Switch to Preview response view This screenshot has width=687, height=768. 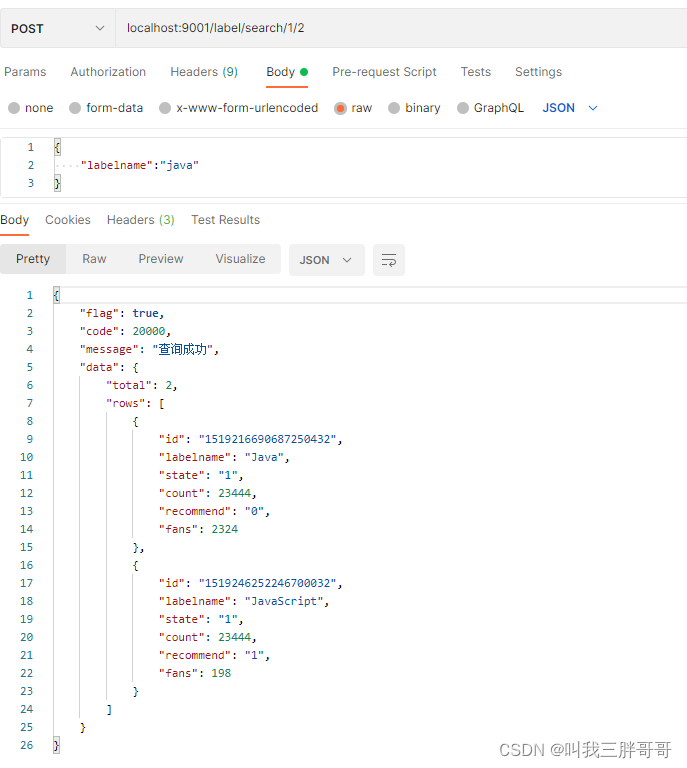(x=161, y=259)
